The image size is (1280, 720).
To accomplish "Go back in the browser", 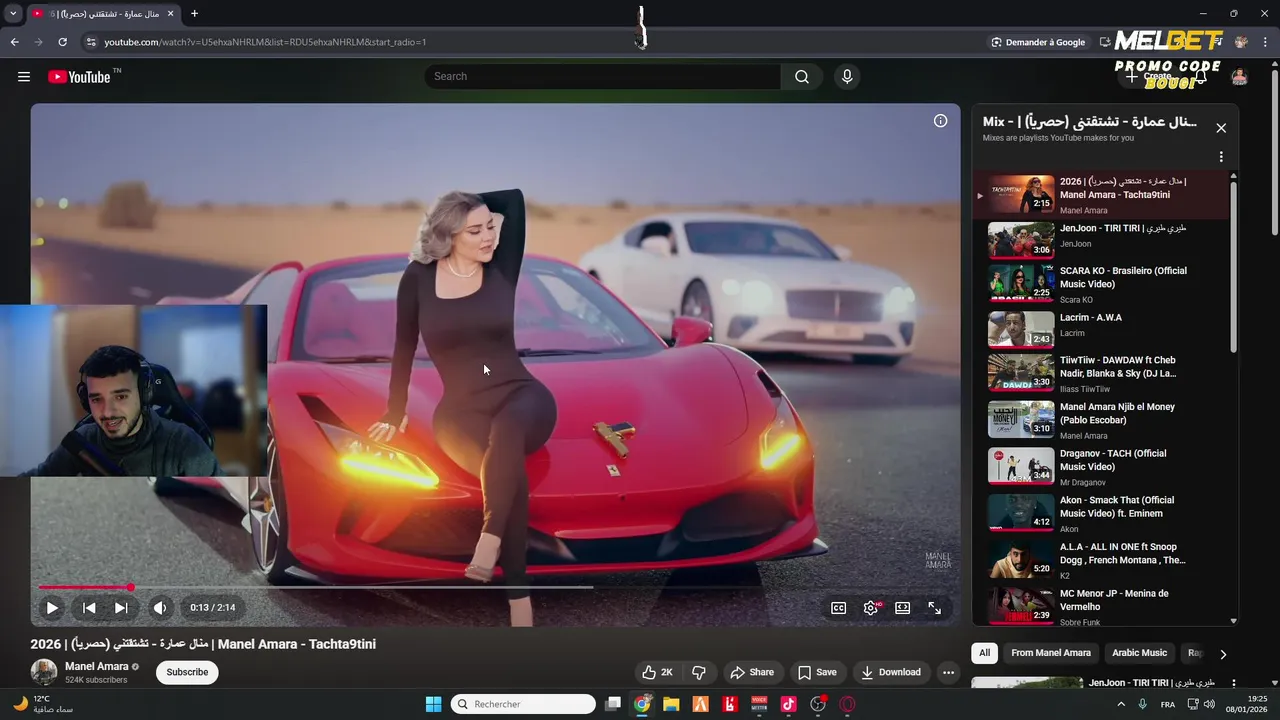I will coord(14,42).
